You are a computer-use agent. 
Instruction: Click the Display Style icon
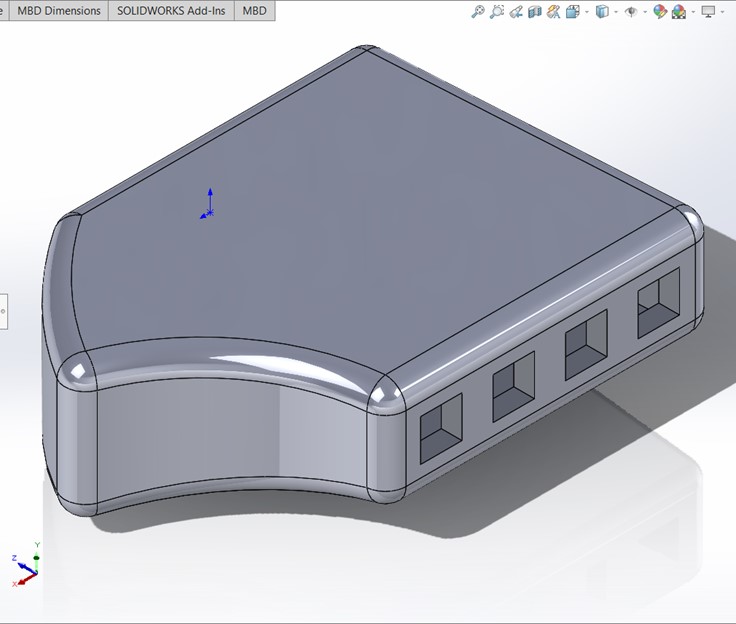tap(602, 11)
